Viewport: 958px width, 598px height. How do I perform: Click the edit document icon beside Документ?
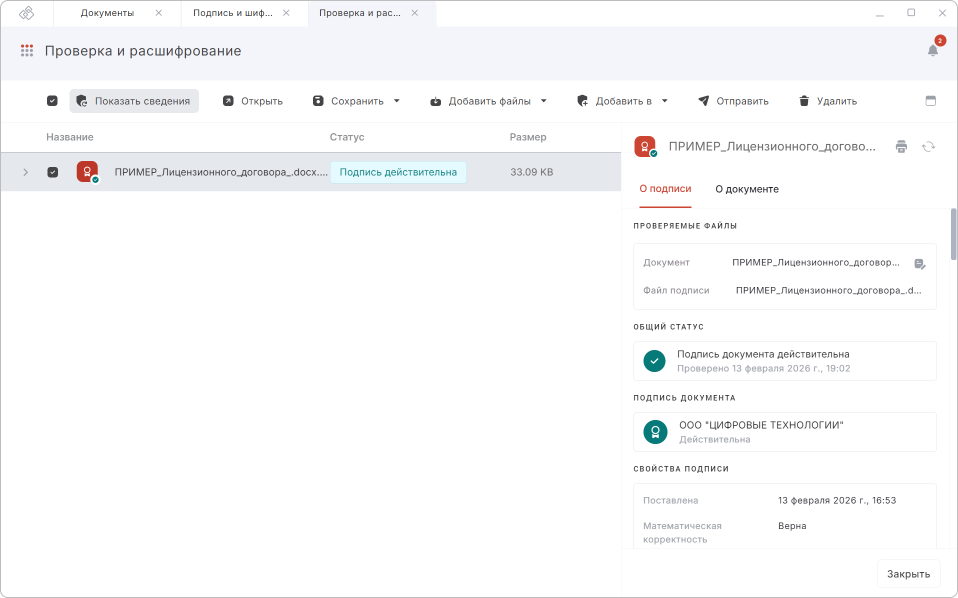(x=920, y=264)
